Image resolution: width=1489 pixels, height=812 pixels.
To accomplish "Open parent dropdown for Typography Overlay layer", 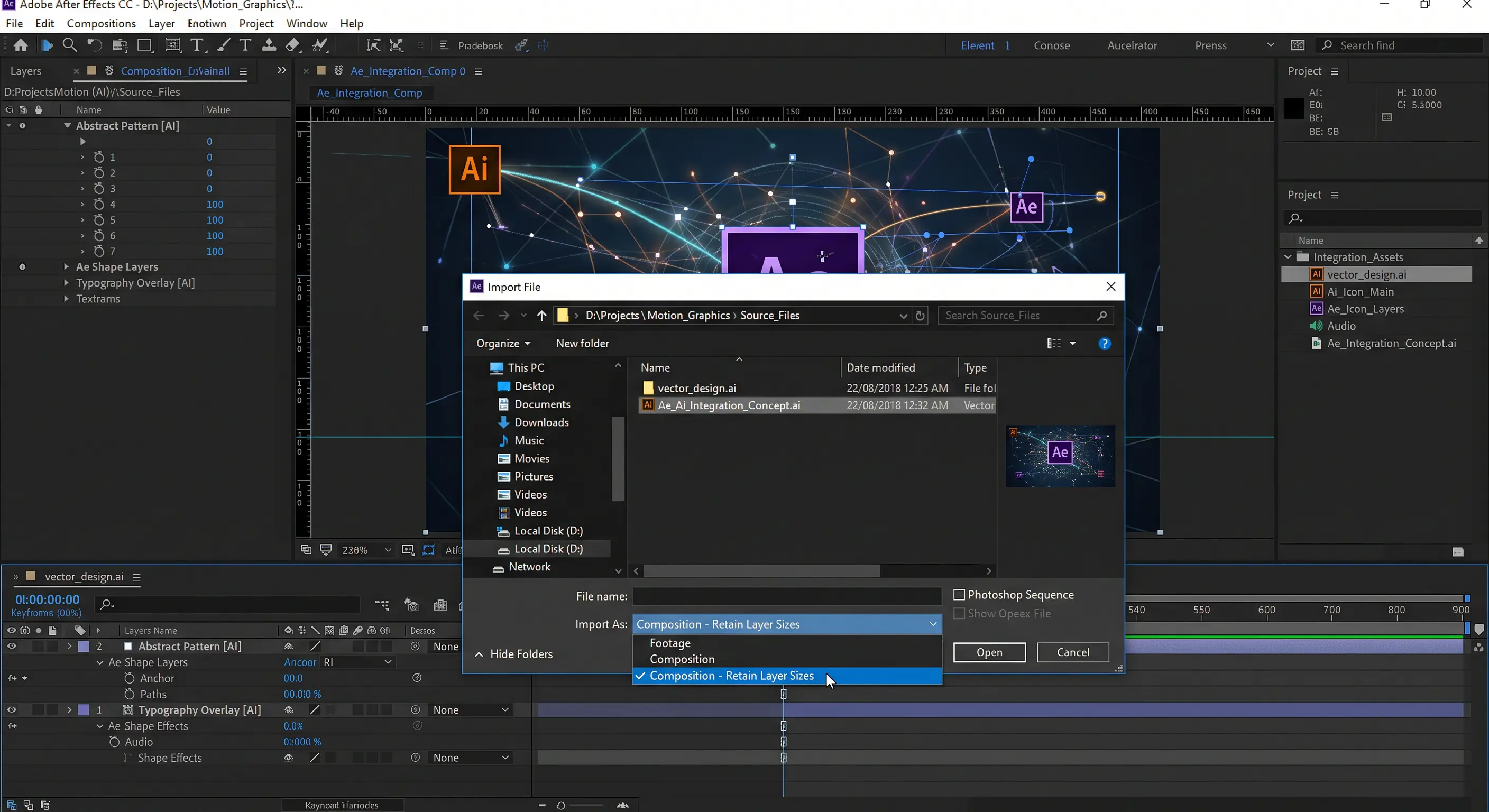I will click(471, 710).
